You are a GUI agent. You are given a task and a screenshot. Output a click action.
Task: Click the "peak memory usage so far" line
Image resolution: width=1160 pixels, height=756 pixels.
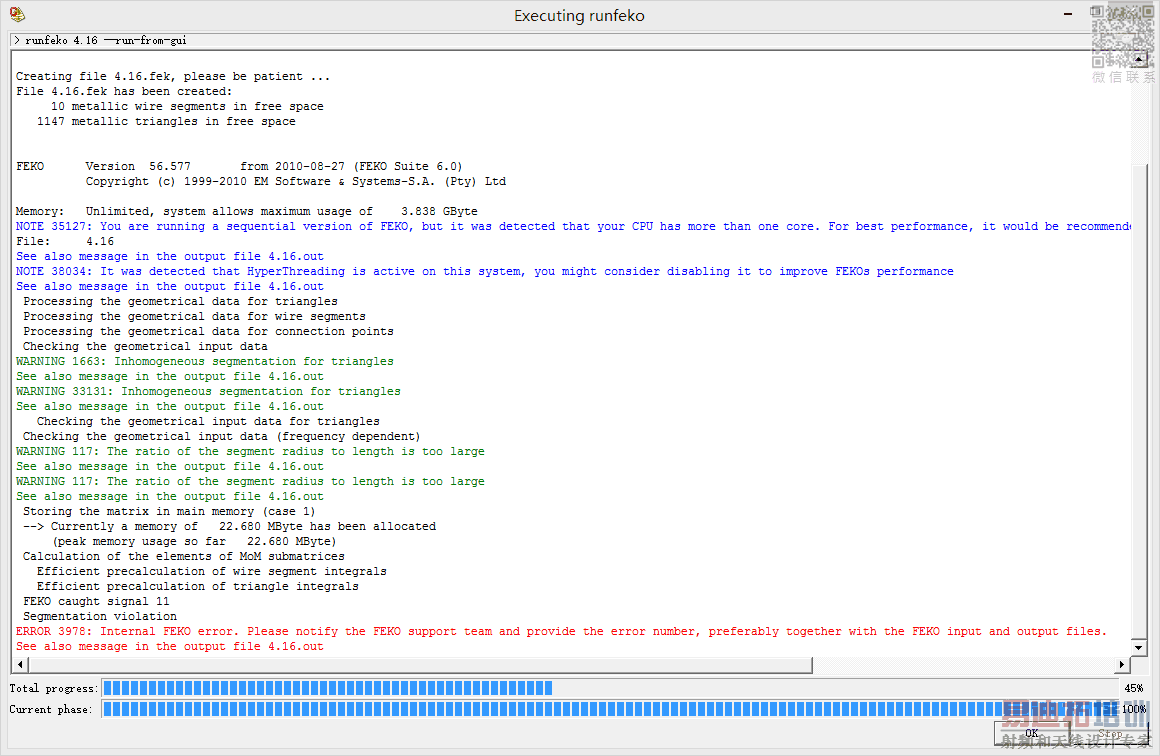coord(194,541)
